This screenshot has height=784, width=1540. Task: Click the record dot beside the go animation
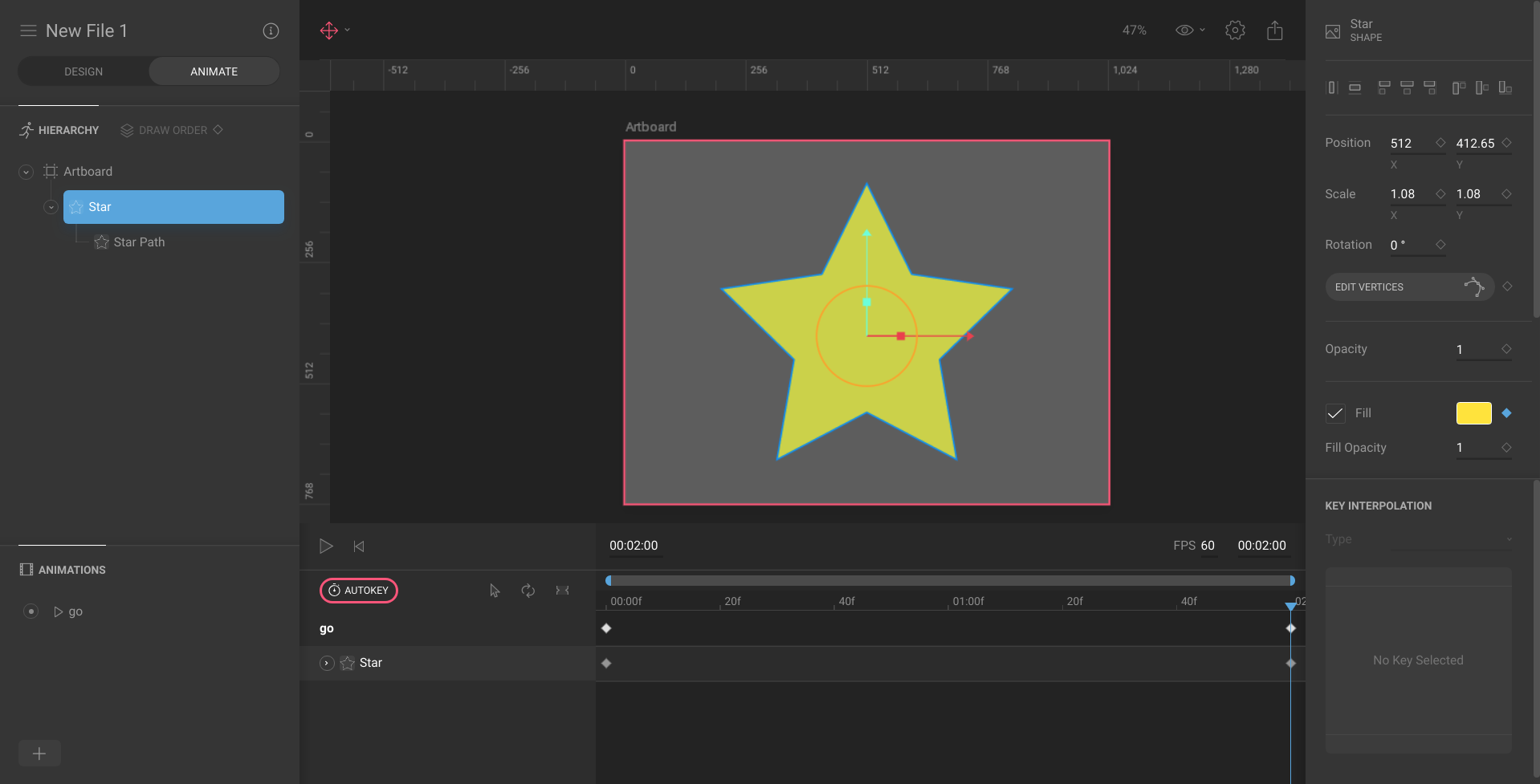[x=31, y=611]
